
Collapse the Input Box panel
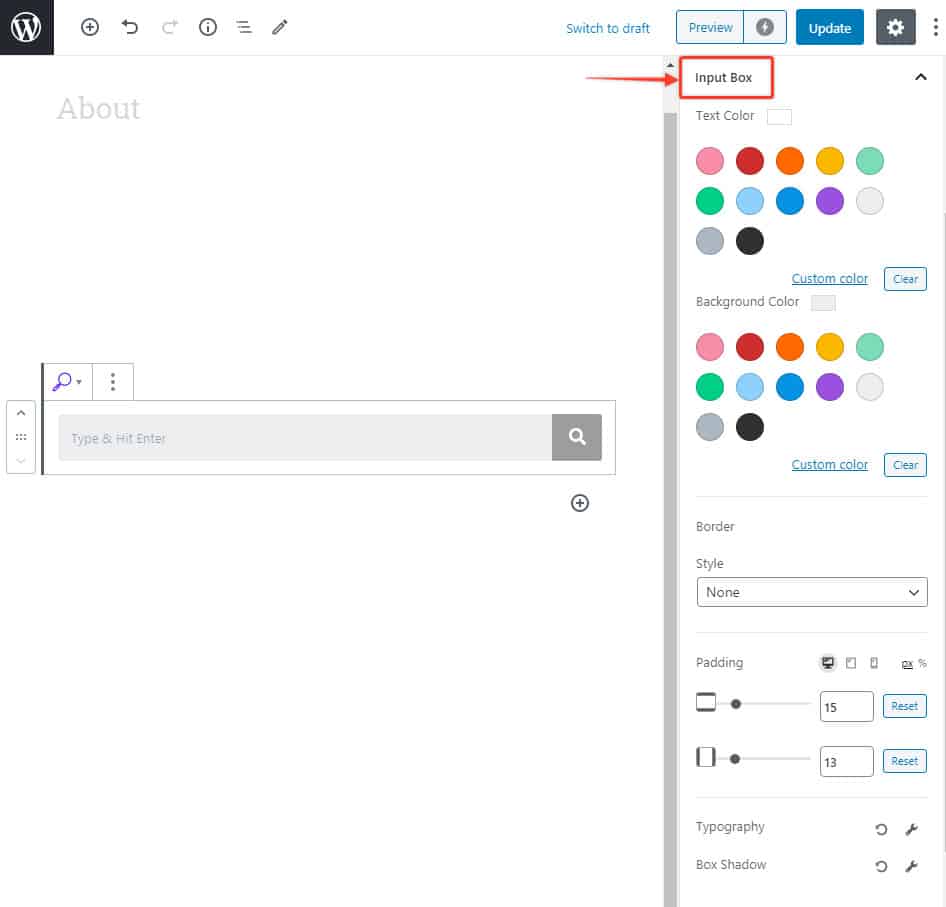[x=921, y=78]
